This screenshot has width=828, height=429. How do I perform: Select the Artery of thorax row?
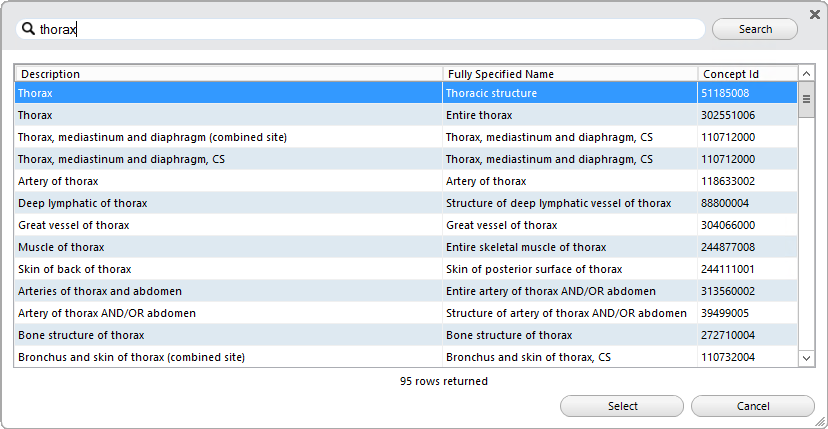406,181
